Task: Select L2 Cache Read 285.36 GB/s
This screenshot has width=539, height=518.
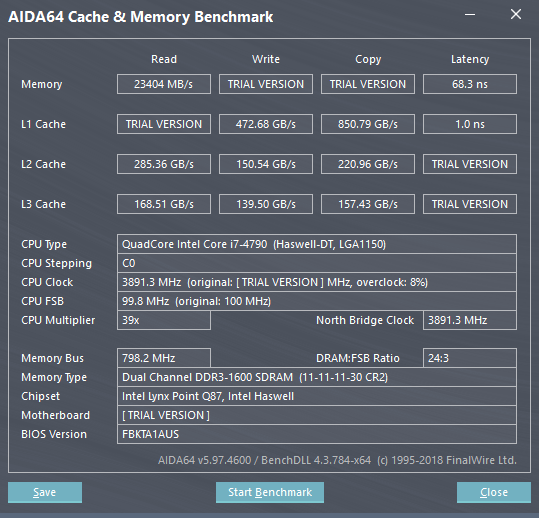Action: coord(164,164)
